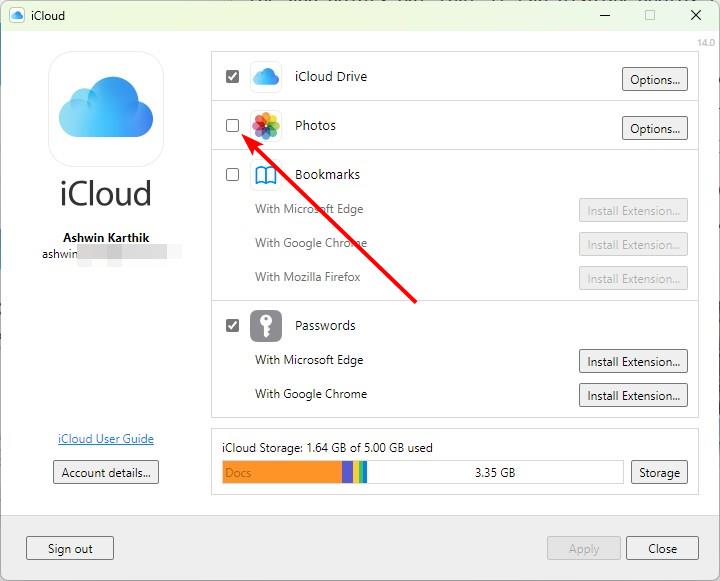The width and height of the screenshot is (720, 581).
Task: Sign out of iCloud
Action: coord(70,548)
